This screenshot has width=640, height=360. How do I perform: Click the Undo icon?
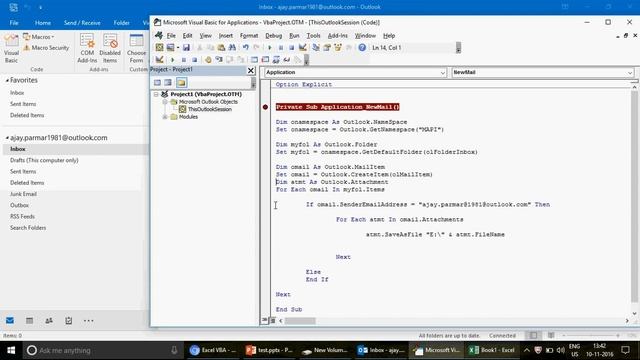point(245,48)
